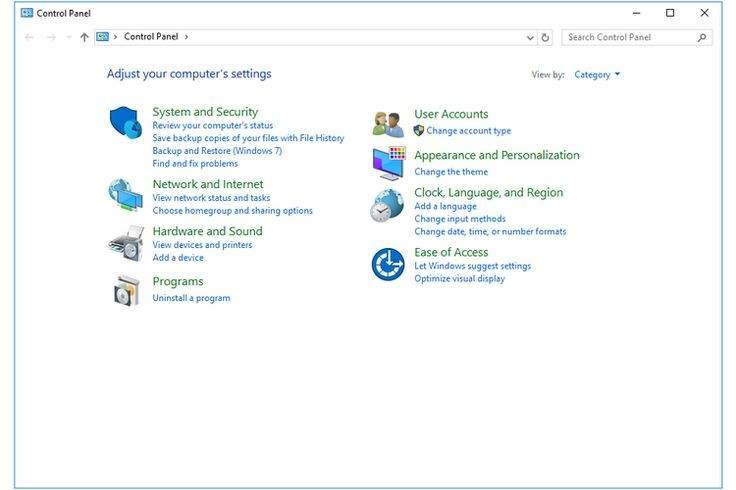The width and height of the screenshot is (736, 490).
Task: Expand the chevron after Control Panel breadcrumb
Action: tap(186, 37)
